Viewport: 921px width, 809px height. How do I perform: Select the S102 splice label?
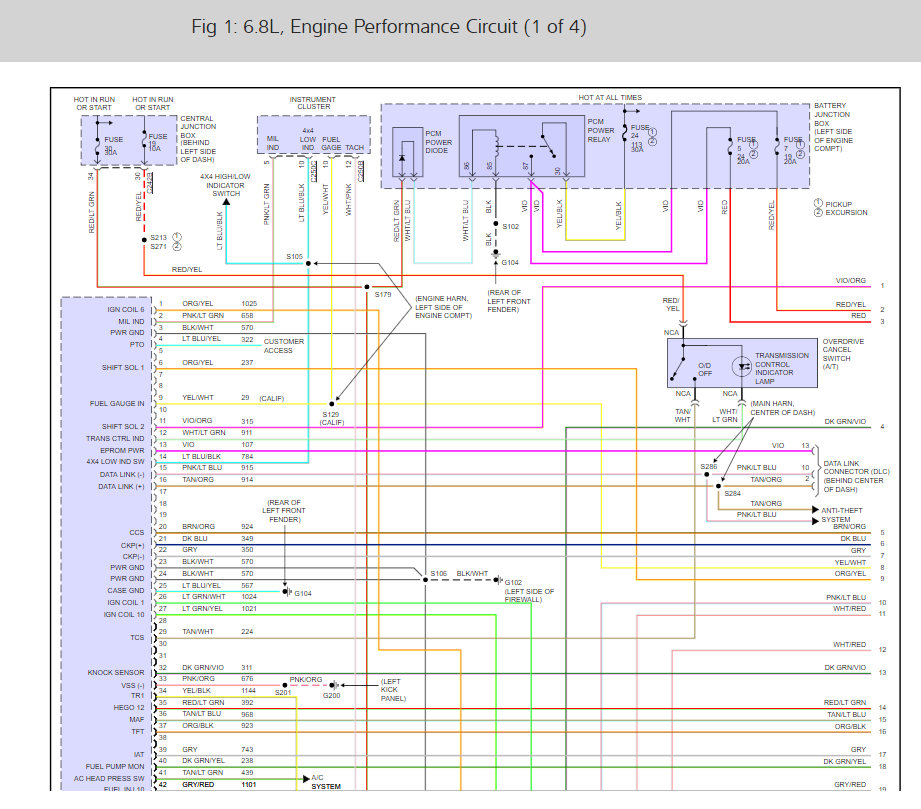510,226
